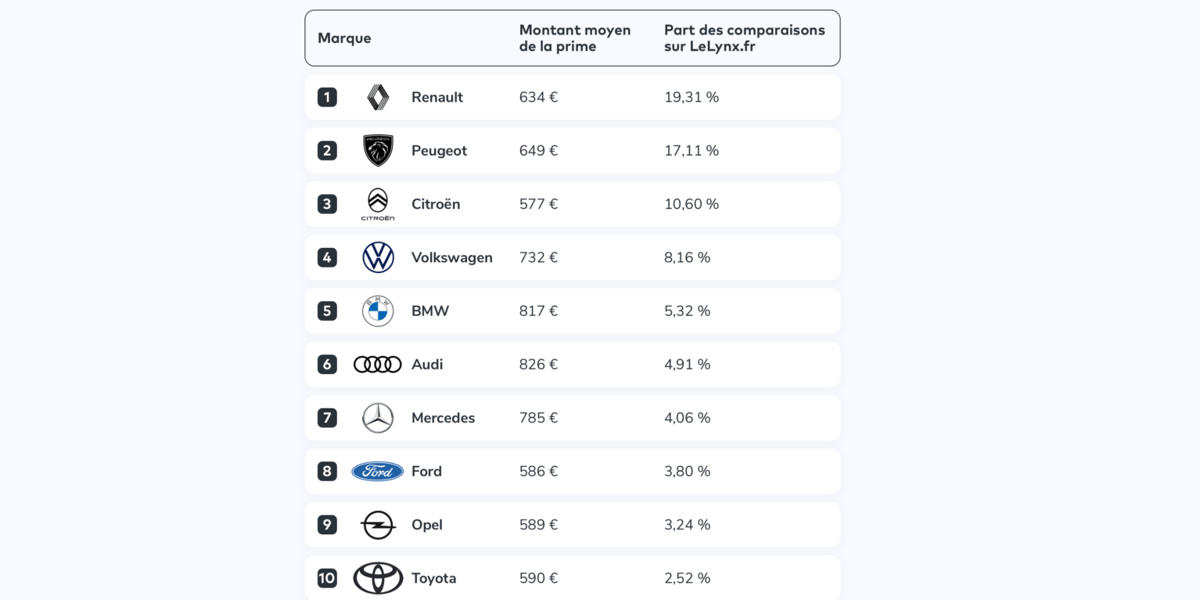Click the Peugeot lion shield logo
This screenshot has height=600, width=1200.
coord(378,151)
